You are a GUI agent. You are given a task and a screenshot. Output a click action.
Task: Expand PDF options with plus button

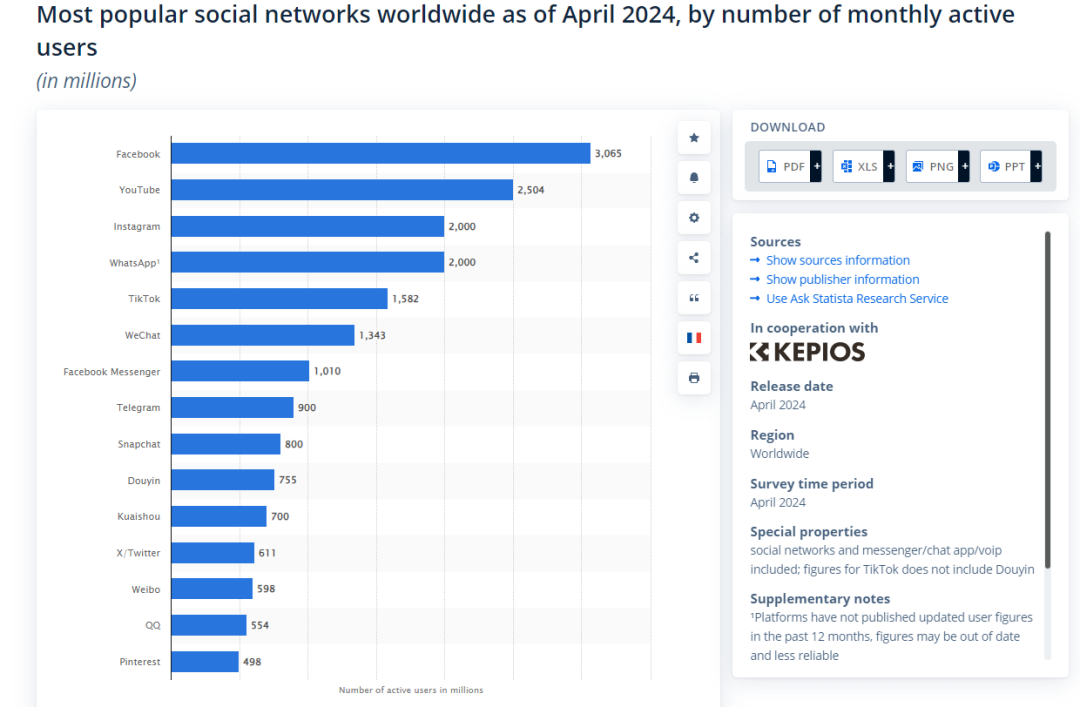[816, 166]
